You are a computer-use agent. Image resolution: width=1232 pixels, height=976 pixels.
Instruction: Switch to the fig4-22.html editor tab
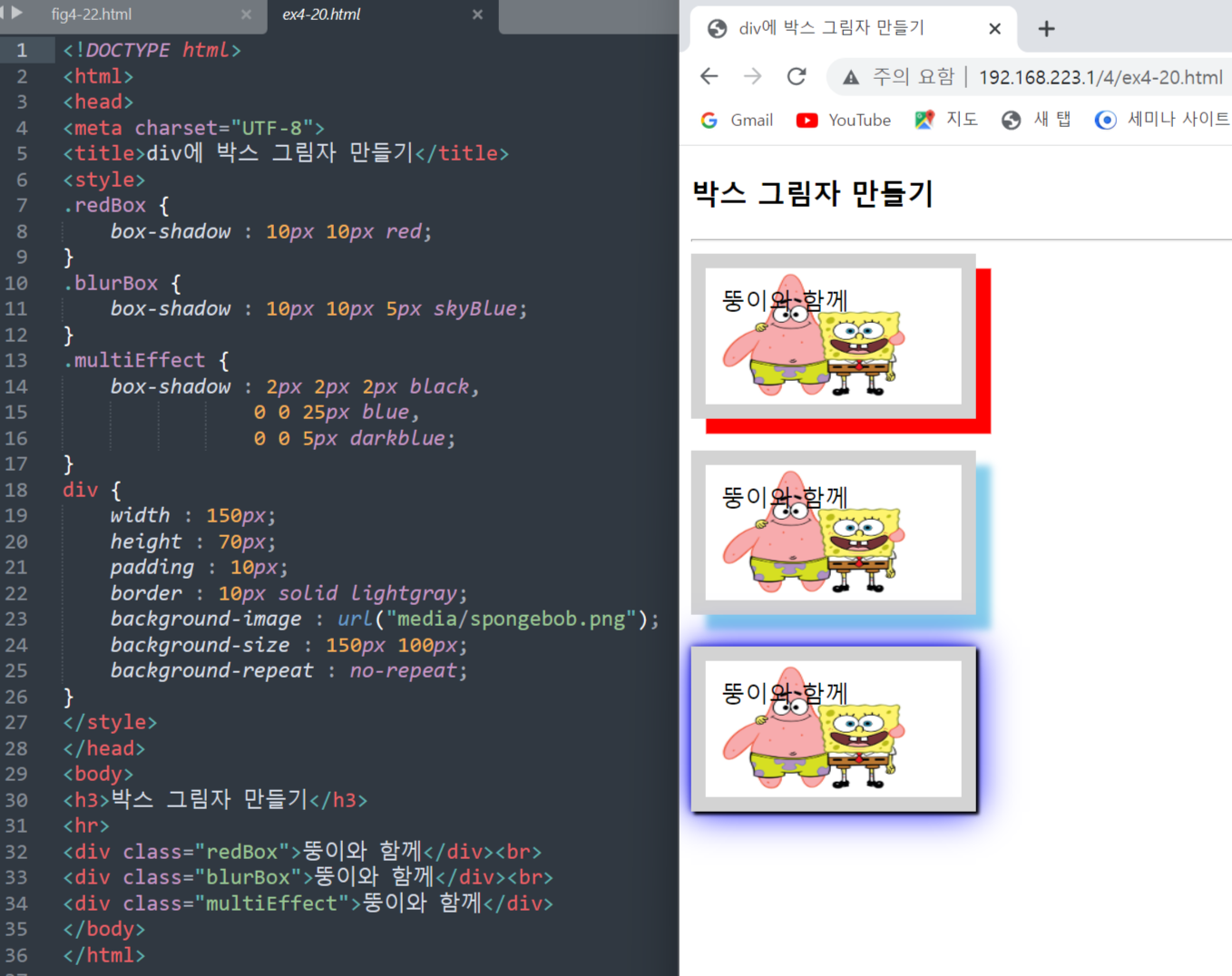91,15
